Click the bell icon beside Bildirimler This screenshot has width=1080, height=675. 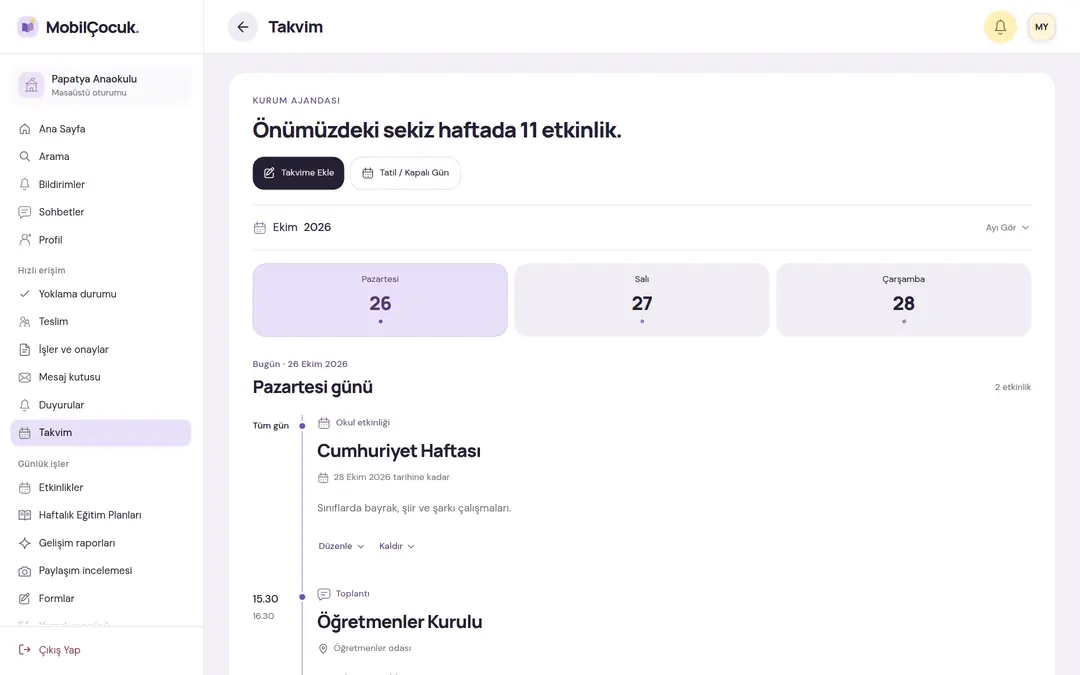(25, 184)
